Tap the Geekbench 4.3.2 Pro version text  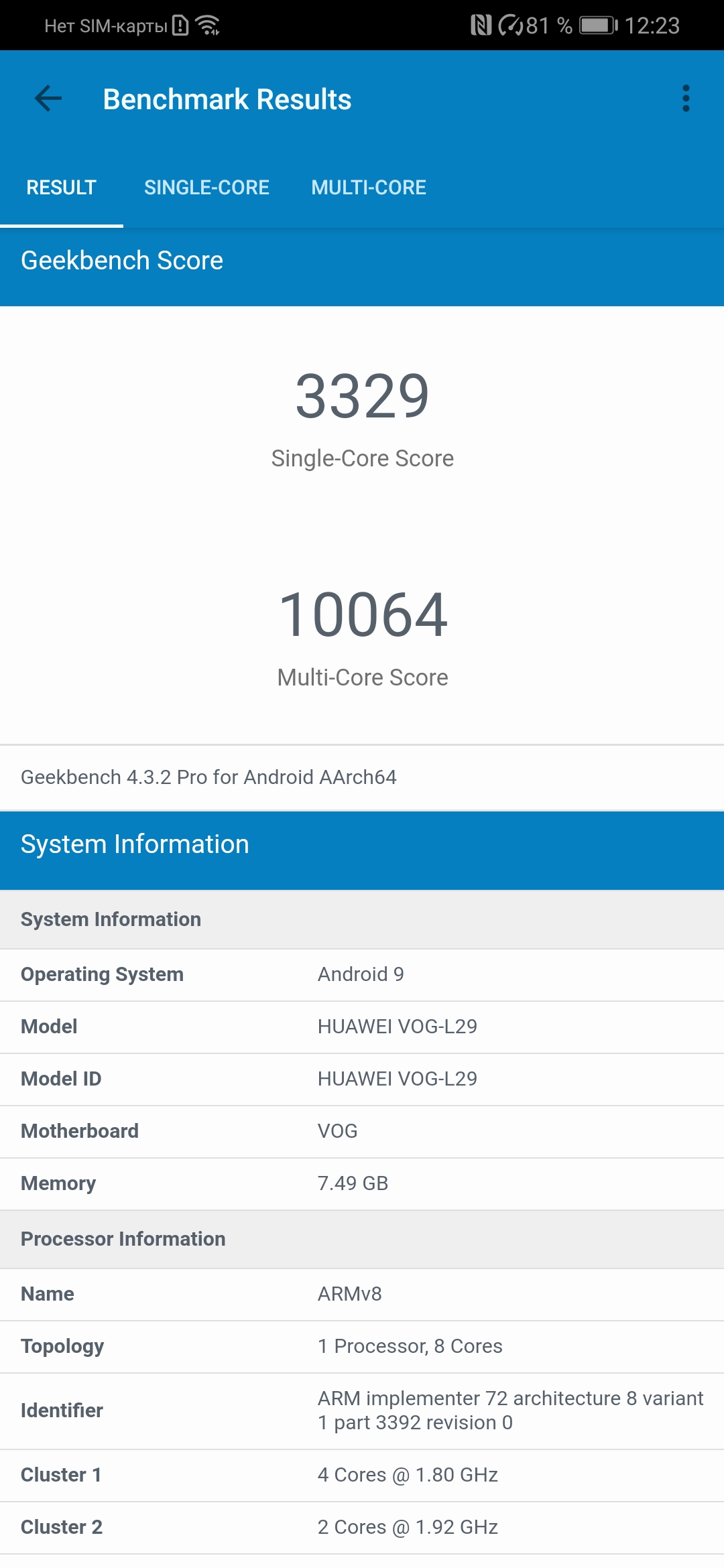pos(208,777)
